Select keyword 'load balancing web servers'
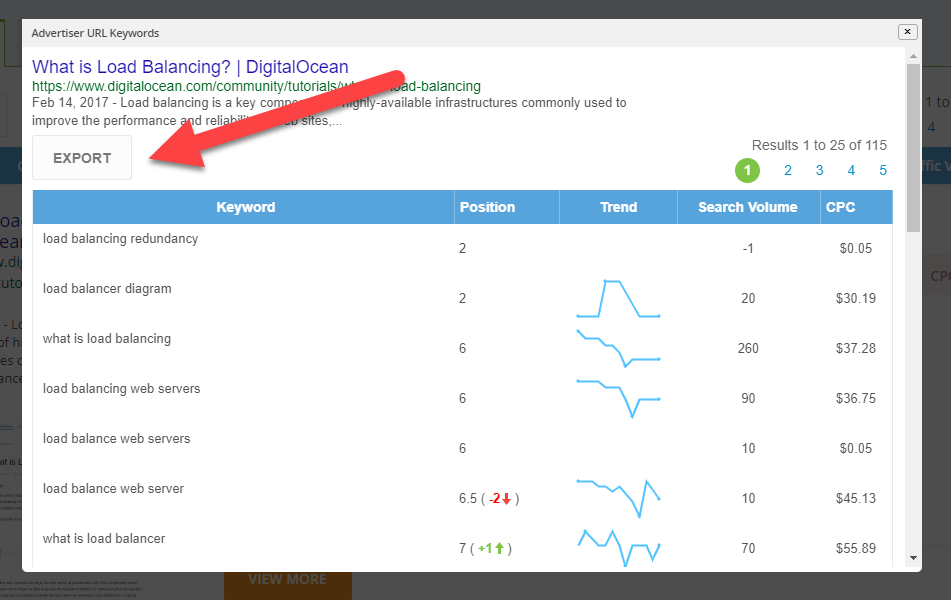This screenshot has height=600, width=951. [x=121, y=388]
